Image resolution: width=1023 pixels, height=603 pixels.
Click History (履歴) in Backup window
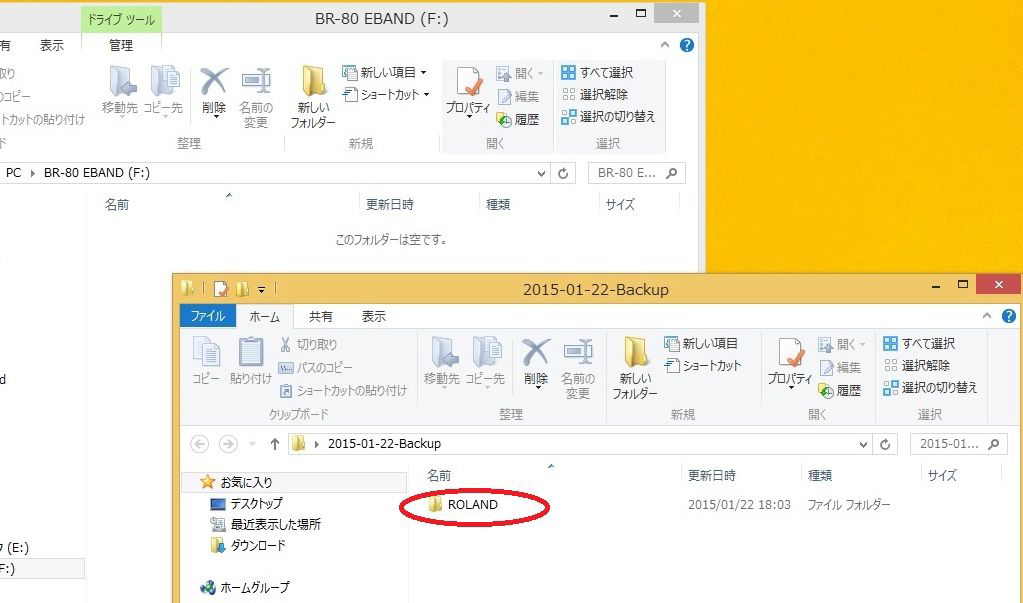point(840,390)
